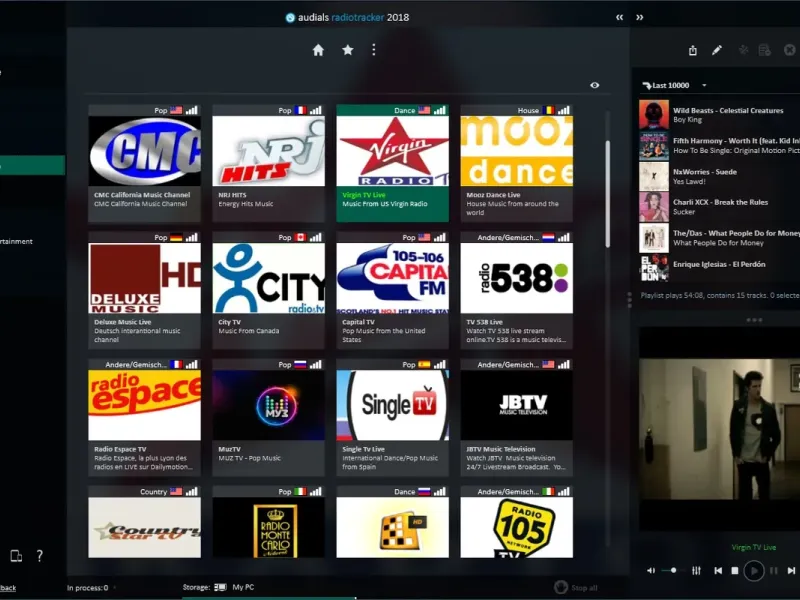The height and width of the screenshot is (600, 800).
Task: Skip to previous track
Action: click(718, 570)
